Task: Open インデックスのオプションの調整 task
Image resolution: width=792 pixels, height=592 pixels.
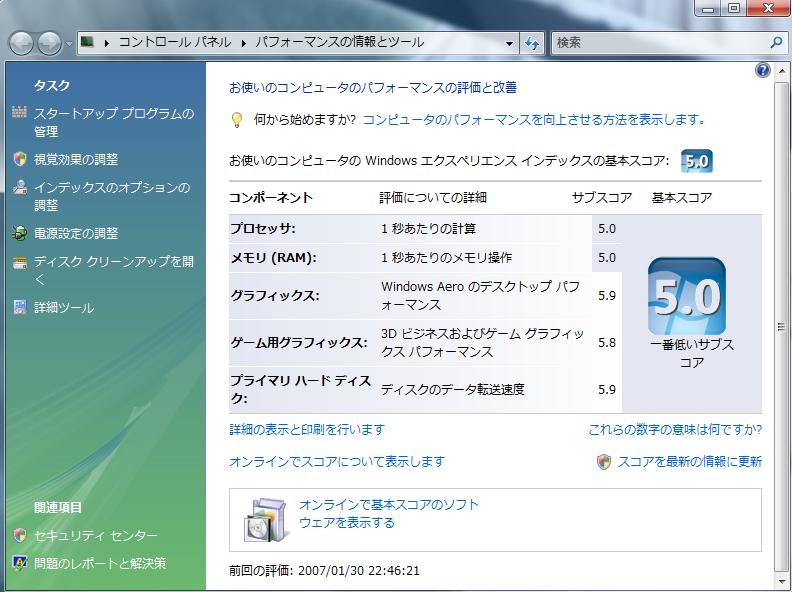Action: click(112, 196)
